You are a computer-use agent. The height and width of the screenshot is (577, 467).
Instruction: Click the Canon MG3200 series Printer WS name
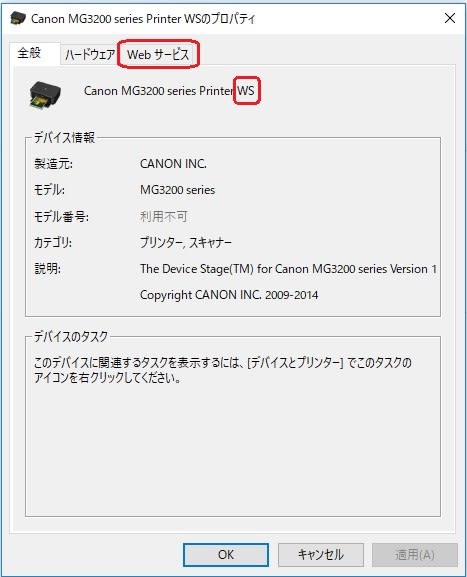169,91
